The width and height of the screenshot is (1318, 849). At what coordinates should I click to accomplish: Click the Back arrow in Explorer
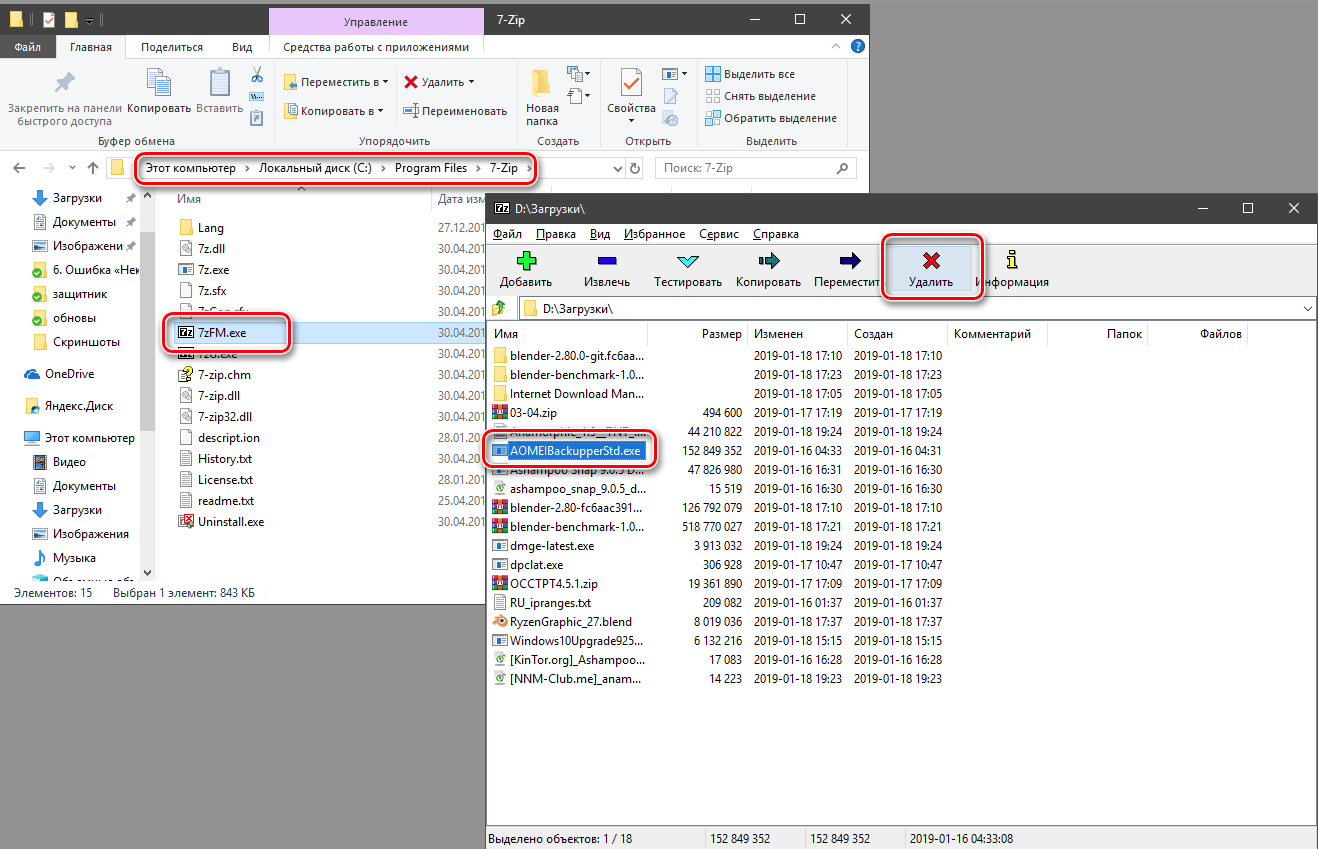click(x=19, y=168)
